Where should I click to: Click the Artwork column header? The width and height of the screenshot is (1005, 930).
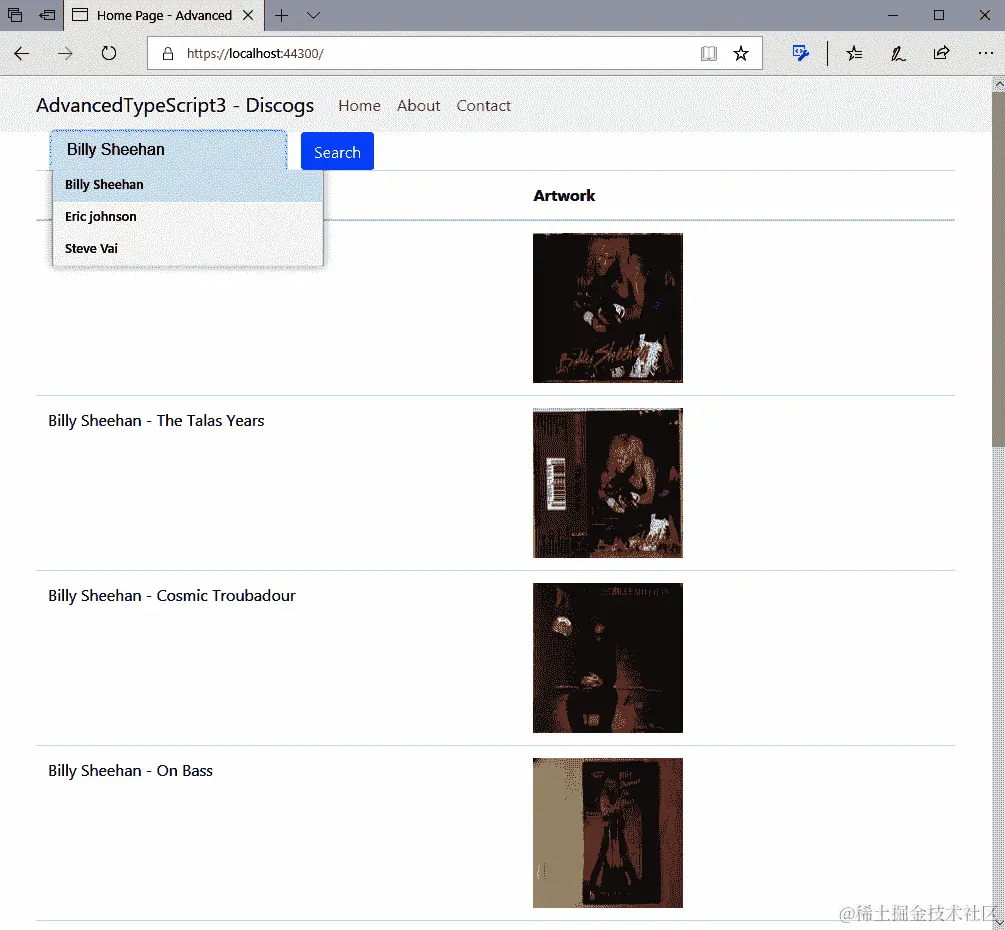[x=564, y=195]
